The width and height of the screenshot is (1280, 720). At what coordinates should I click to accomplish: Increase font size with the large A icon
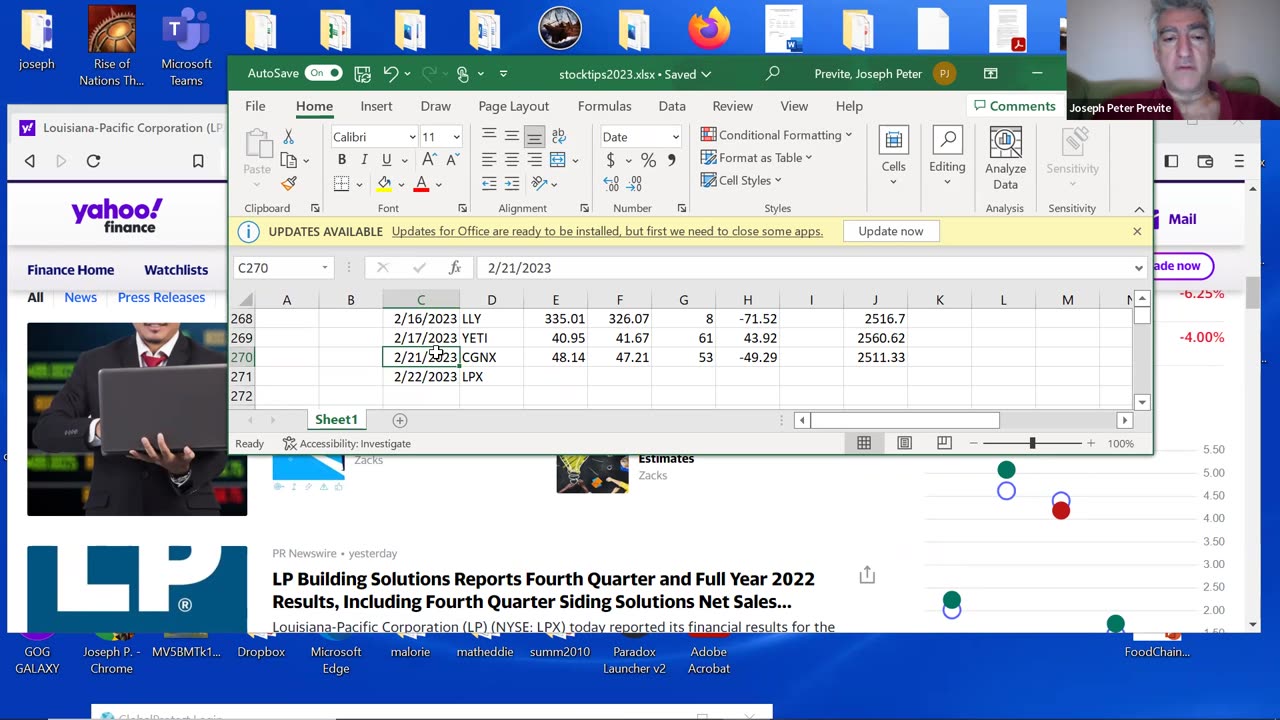(428, 160)
